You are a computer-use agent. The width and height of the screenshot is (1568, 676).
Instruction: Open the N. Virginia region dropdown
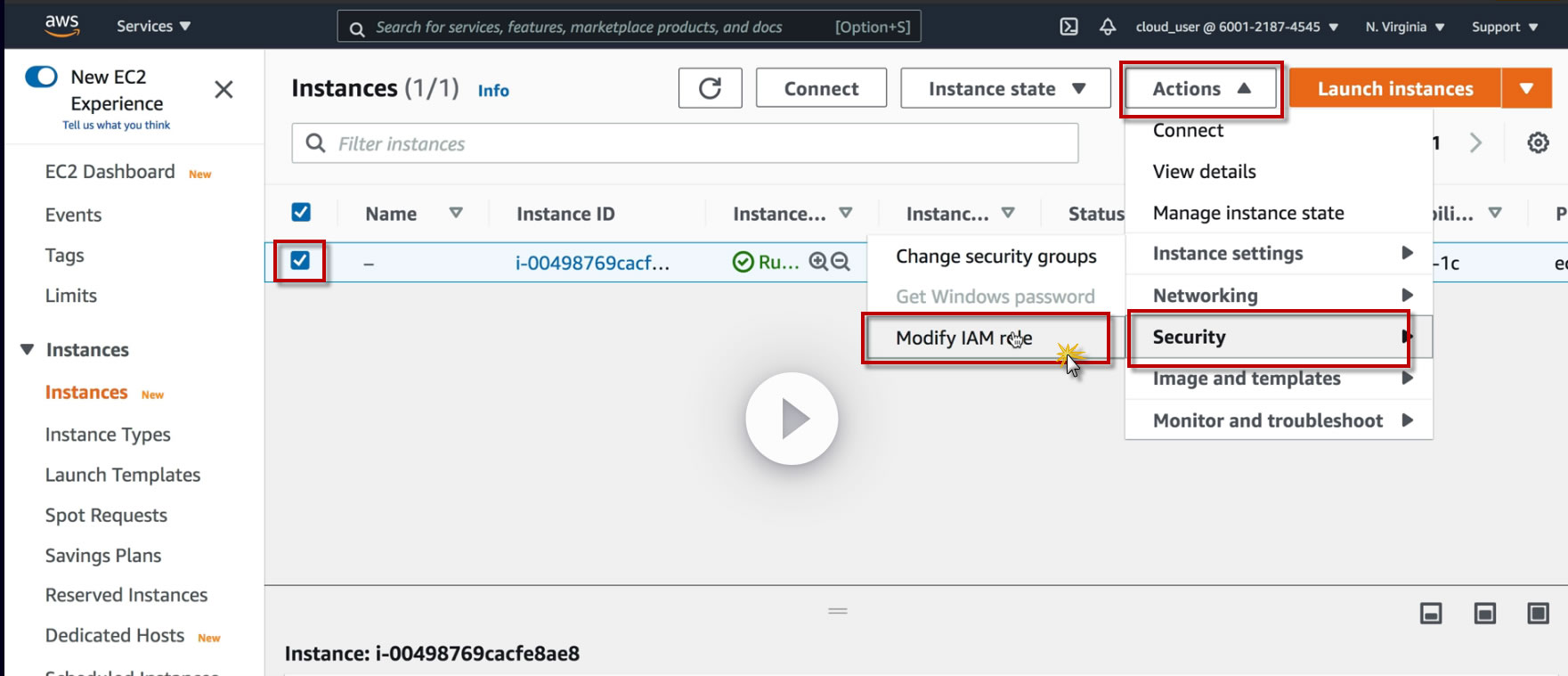pos(1405,27)
